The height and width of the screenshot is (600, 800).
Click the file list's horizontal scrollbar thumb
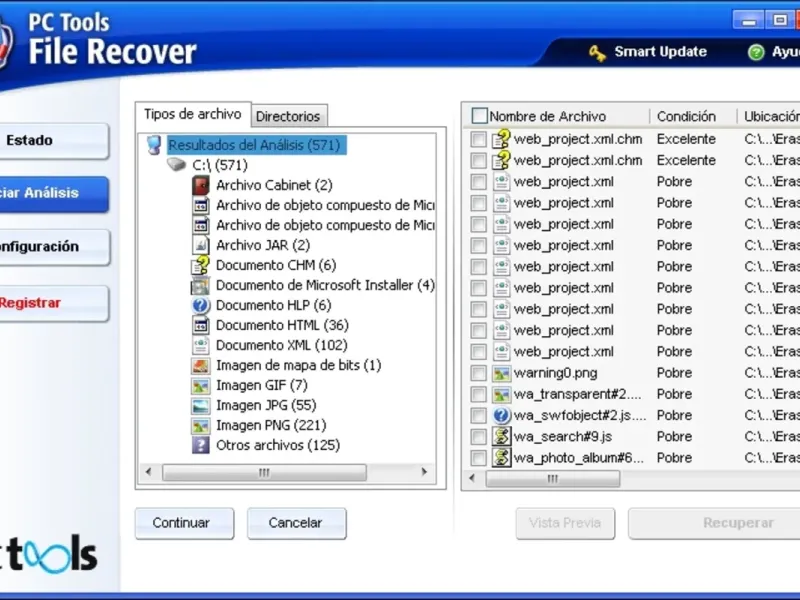tap(553, 479)
